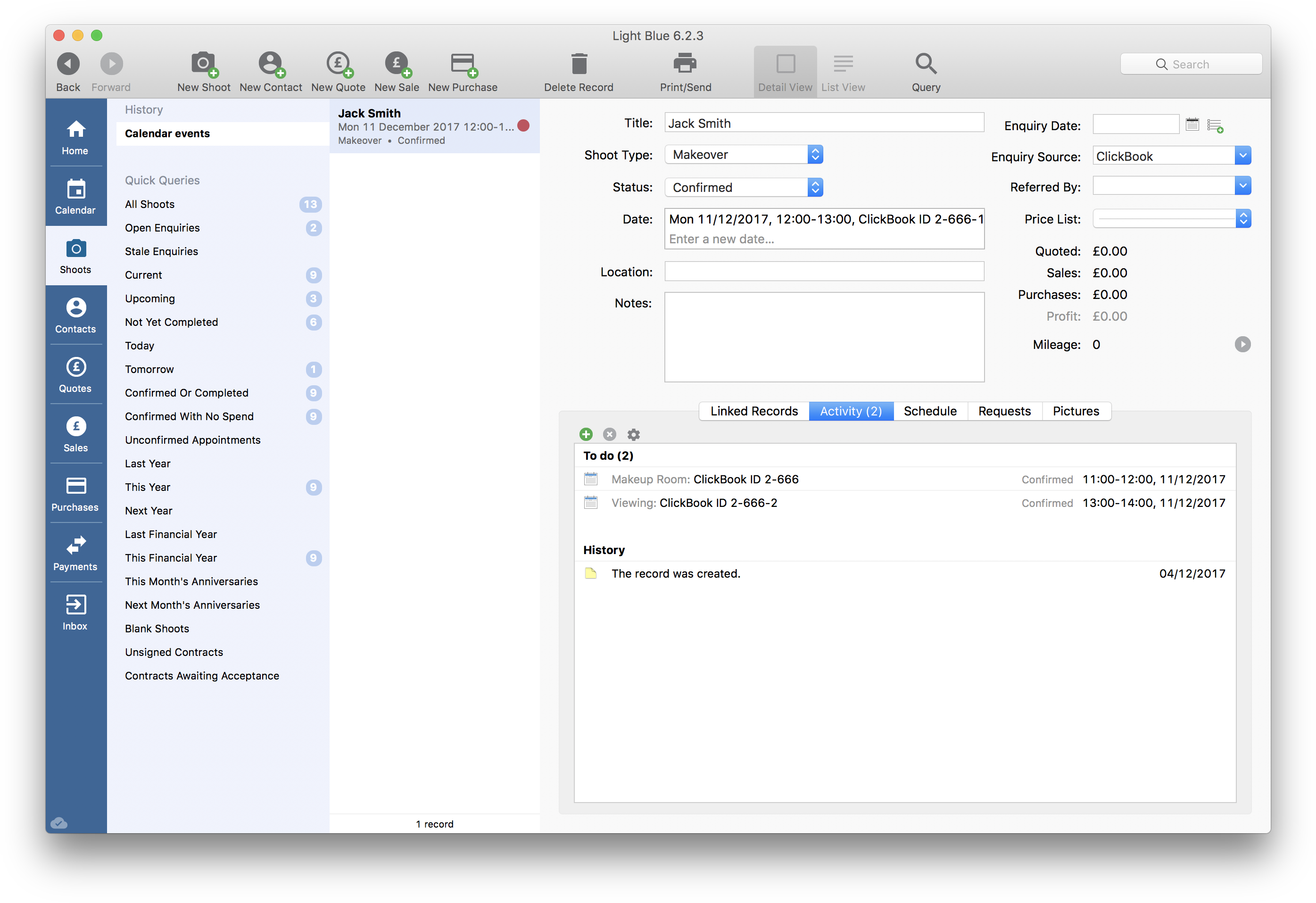Toggle Viewing to-do item icon
This screenshot has width=1316, height=903.
pyautogui.click(x=591, y=503)
